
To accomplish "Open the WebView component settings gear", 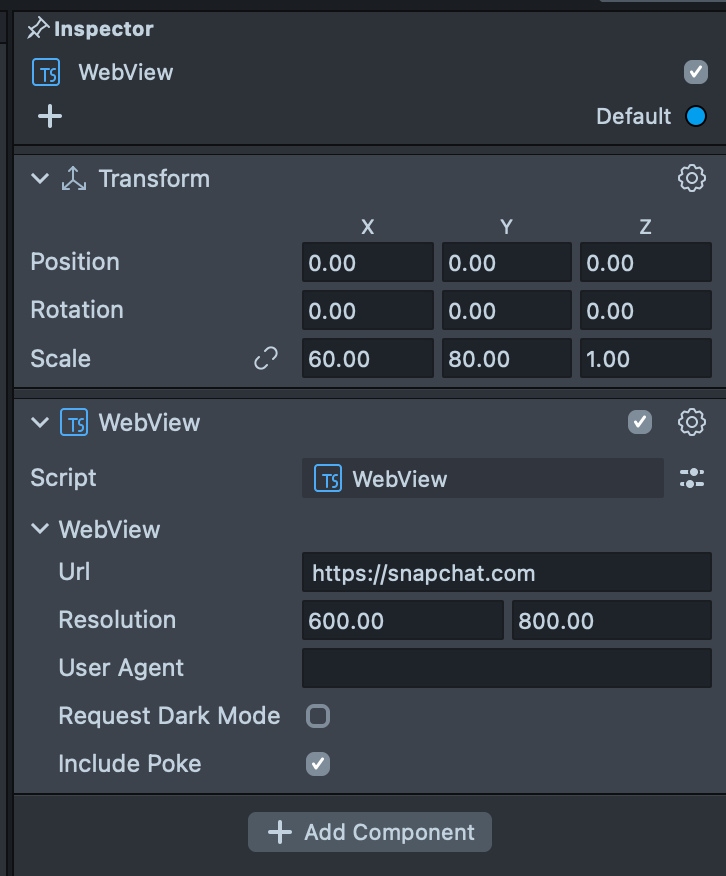I will point(691,423).
